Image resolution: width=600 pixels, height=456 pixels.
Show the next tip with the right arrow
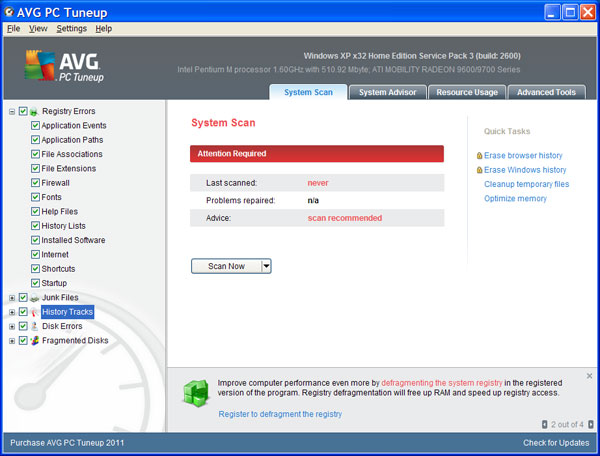click(590, 424)
